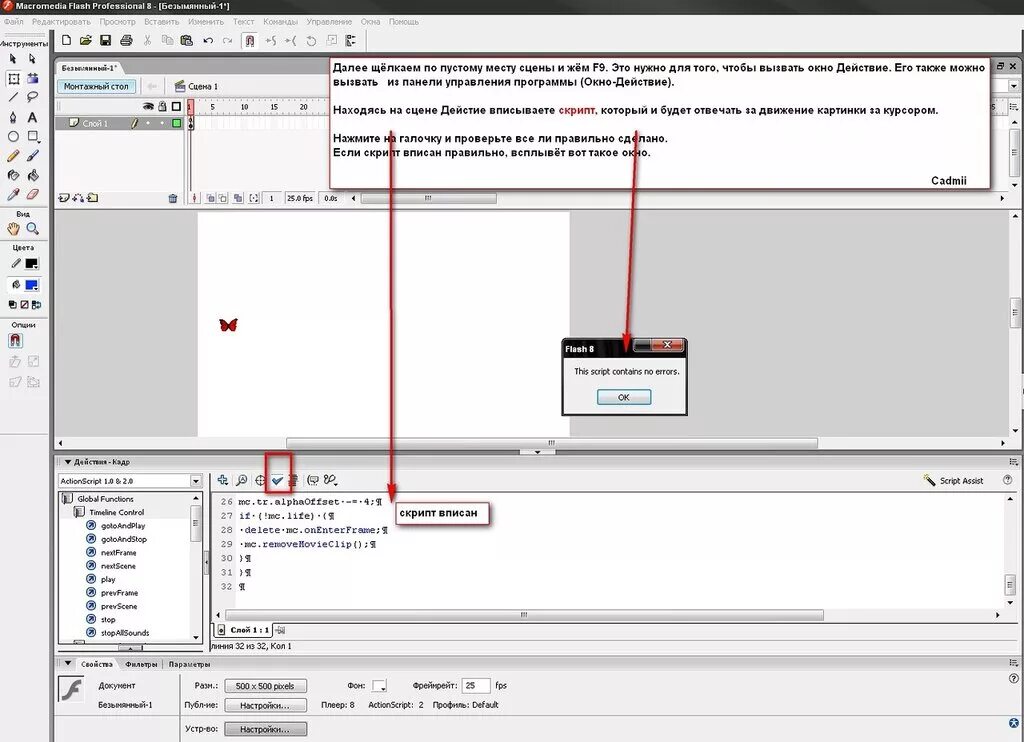Screen dimensions: 1024x742
Task: Click the Insert Layer Folder icon
Action: pos(93,197)
